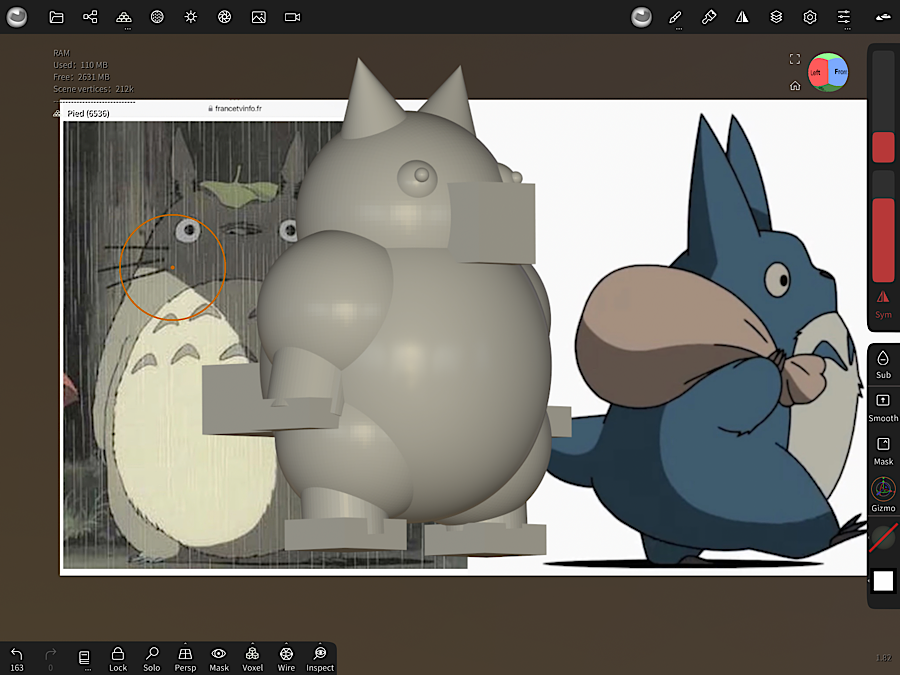Toggle the Sym symmetry button
The width and height of the screenshot is (900, 675).
[883, 305]
